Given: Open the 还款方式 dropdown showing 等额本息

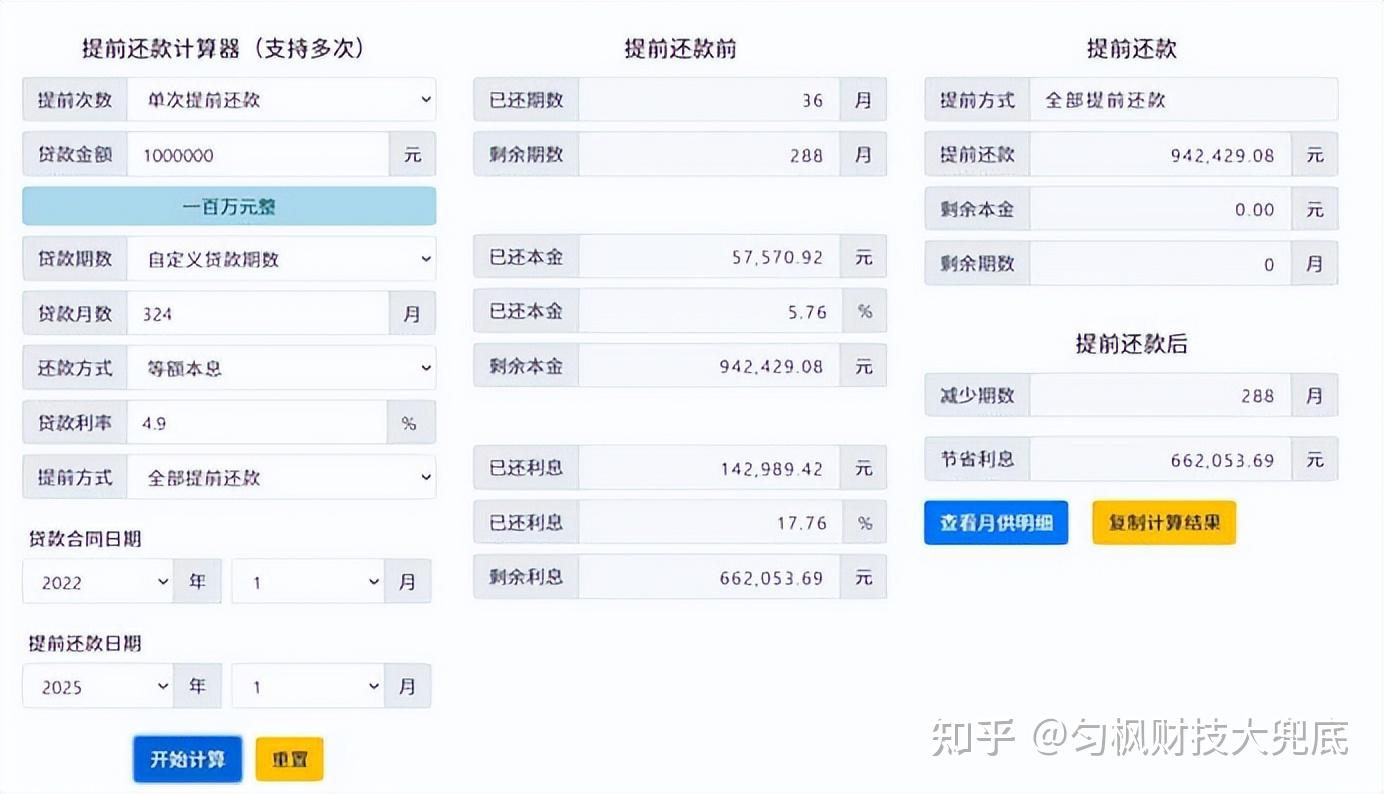Looking at the screenshot, I should [281, 368].
